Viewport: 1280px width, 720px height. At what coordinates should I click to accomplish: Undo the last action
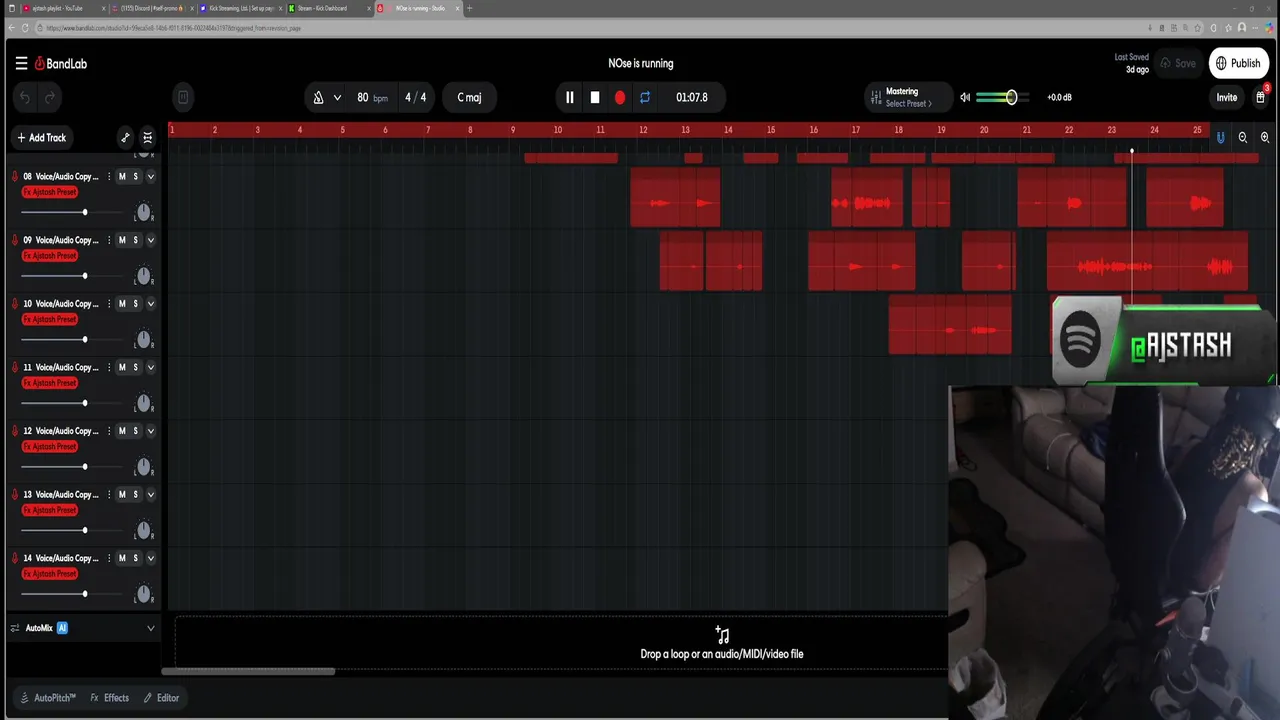coord(25,97)
